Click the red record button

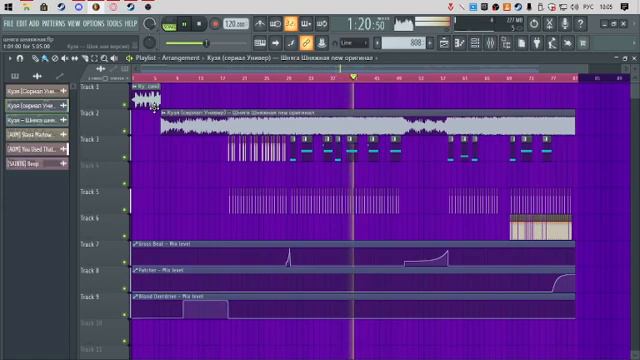click(215, 24)
